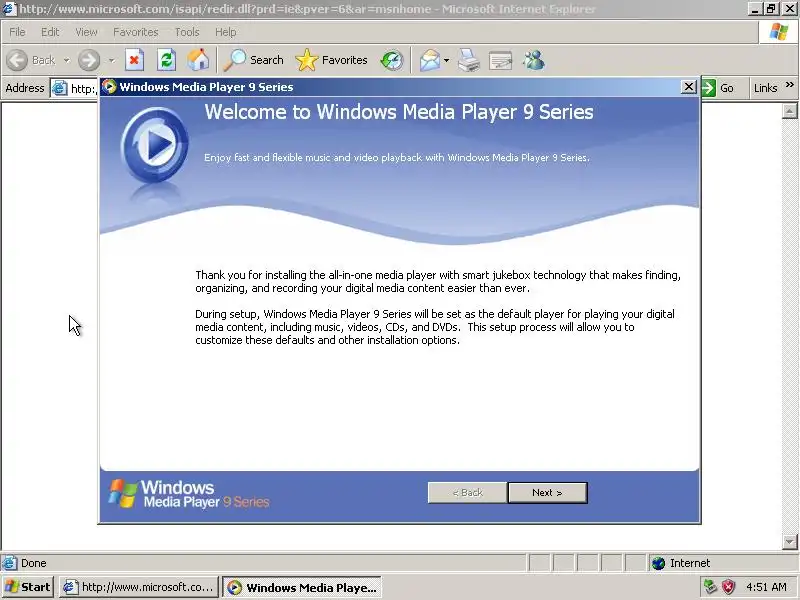This screenshot has height=600, width=800.
Task: Select Windows Media Player taskbar button
Action: click(302, 587)
